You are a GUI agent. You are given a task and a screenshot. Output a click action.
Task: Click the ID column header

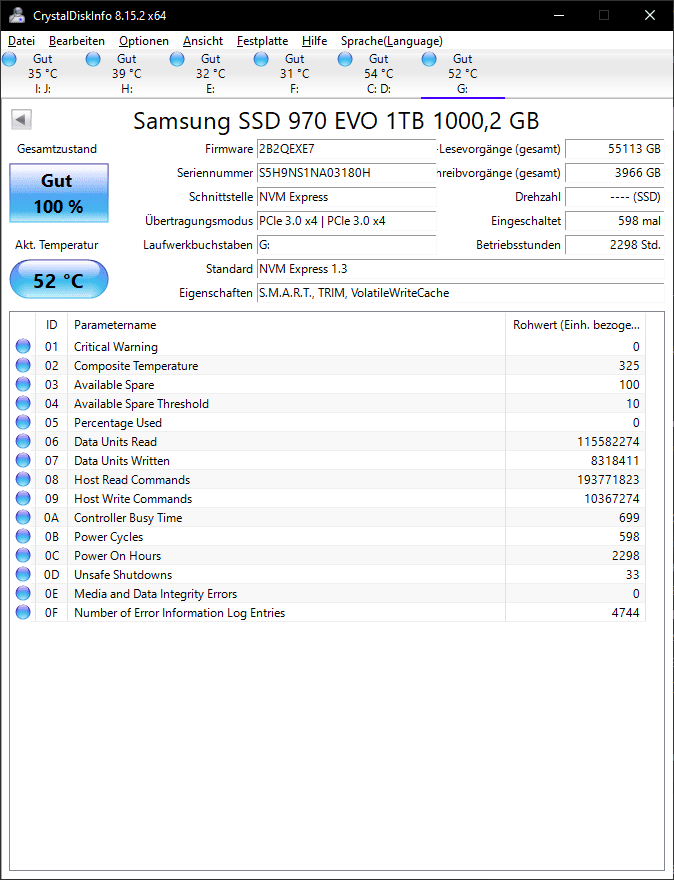(51, 325)
